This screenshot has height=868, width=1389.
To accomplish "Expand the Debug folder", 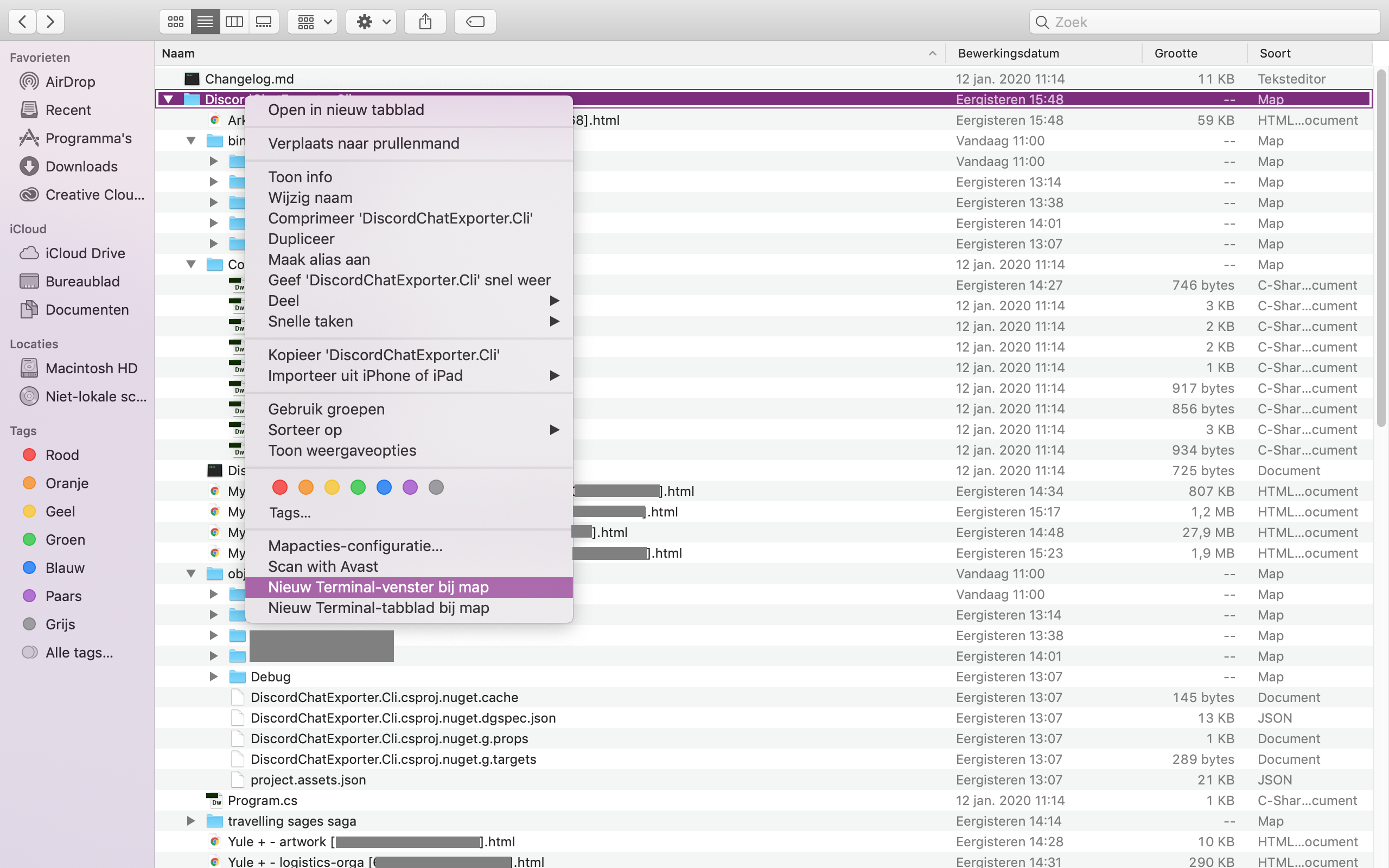I will pyautogui.click(x=214, y=677).
